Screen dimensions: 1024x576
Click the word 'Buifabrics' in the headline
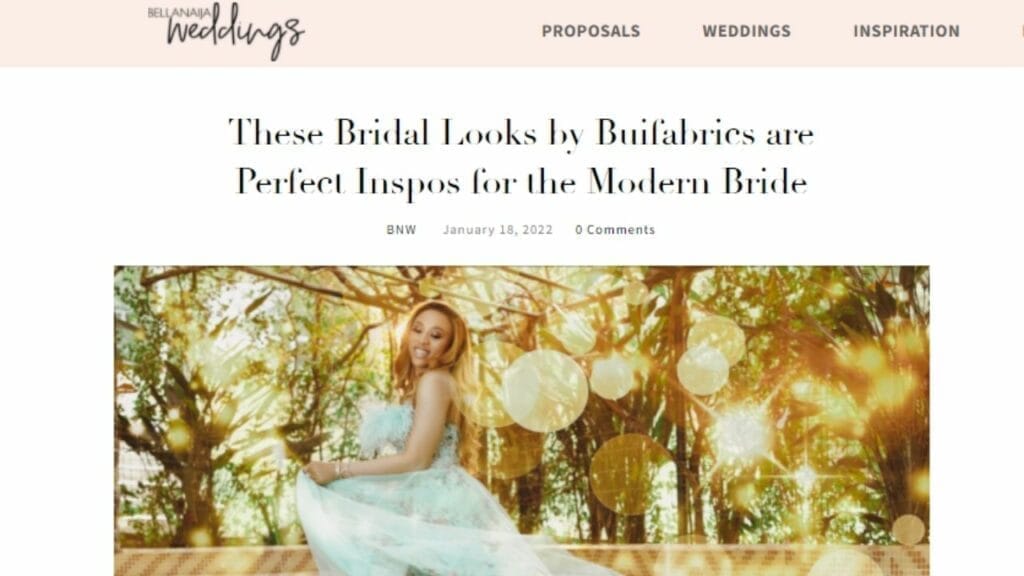(x=676, y=134)
